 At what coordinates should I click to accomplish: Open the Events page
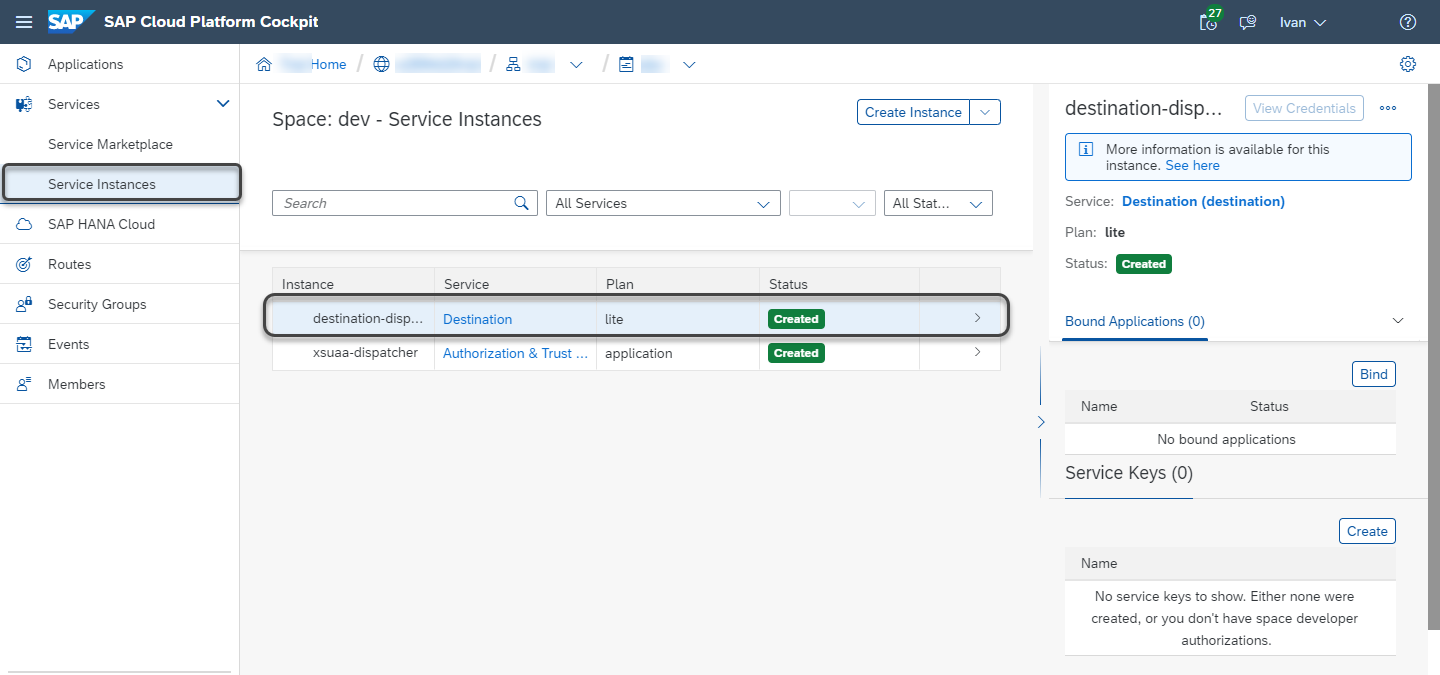pos(68,344)
